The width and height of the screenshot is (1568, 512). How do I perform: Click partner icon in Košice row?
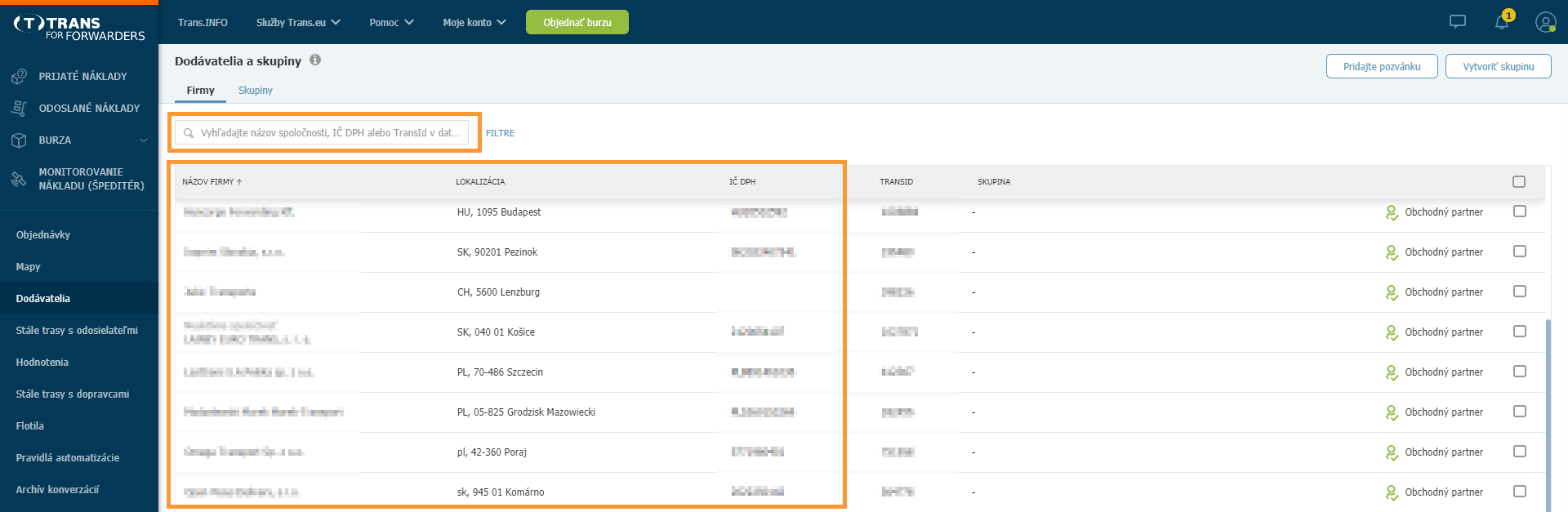point(1392,332)
